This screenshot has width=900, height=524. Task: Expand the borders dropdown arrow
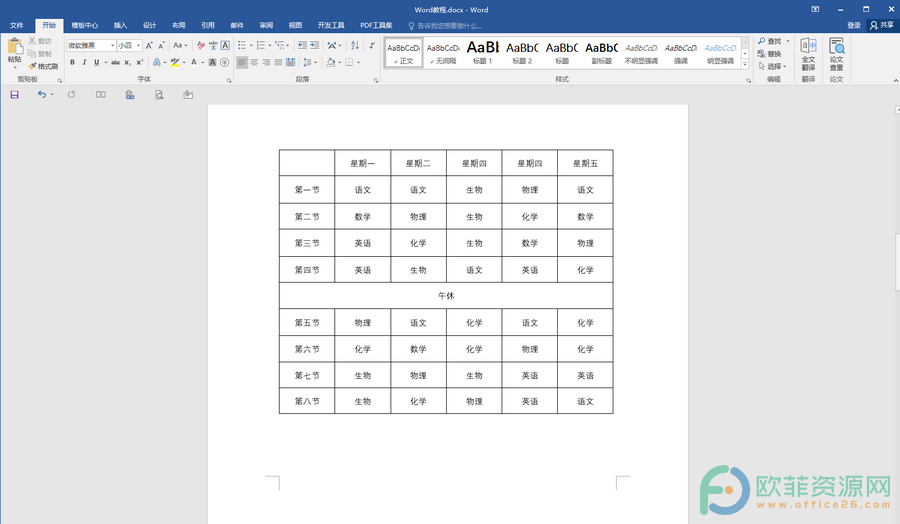coord(358,62)
